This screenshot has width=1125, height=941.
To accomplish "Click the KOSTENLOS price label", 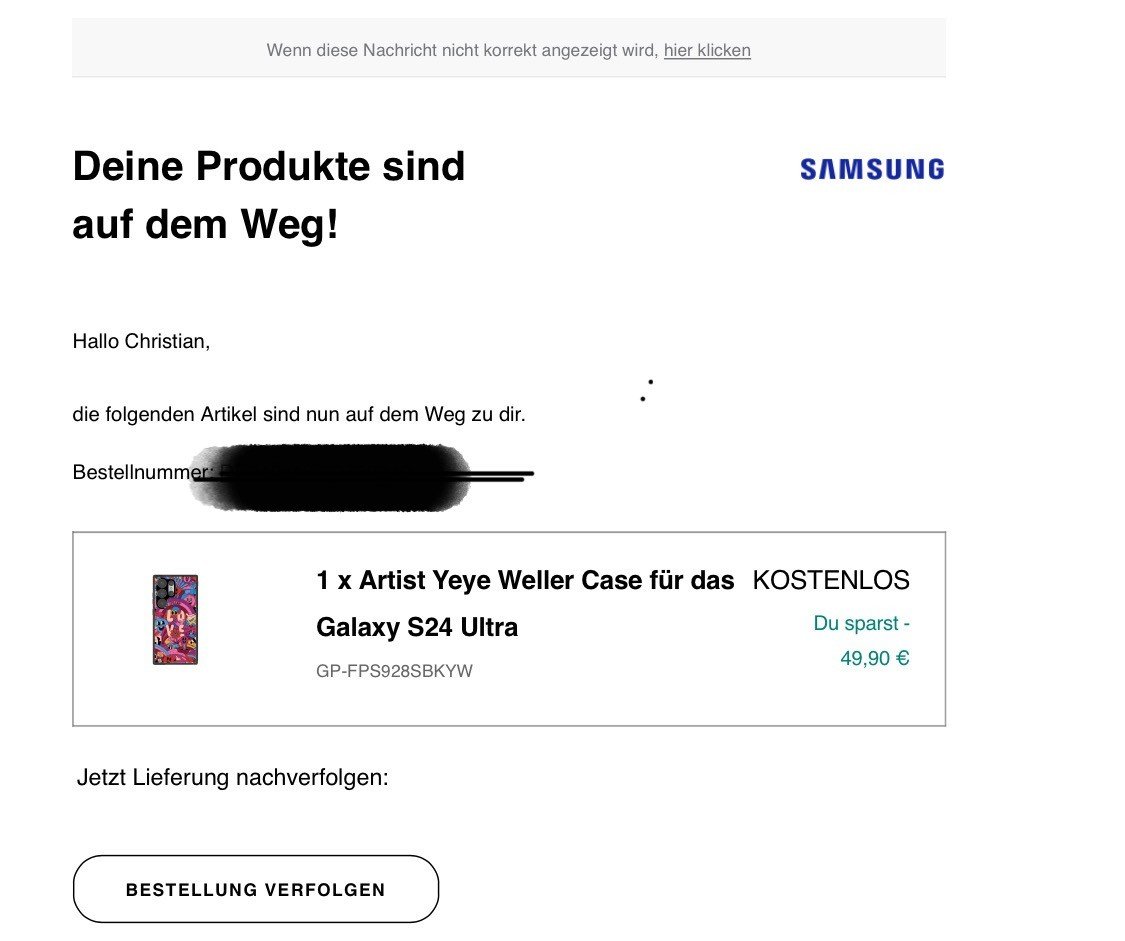I will coord(831,580).
